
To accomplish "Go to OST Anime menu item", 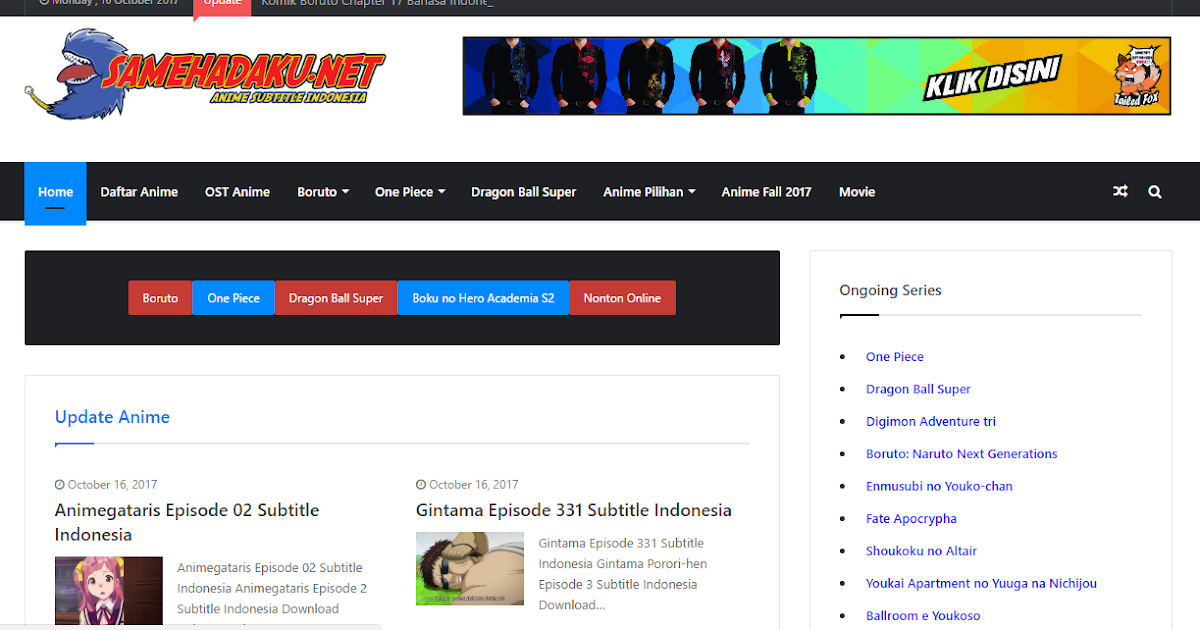I will (x=237, y=192).
